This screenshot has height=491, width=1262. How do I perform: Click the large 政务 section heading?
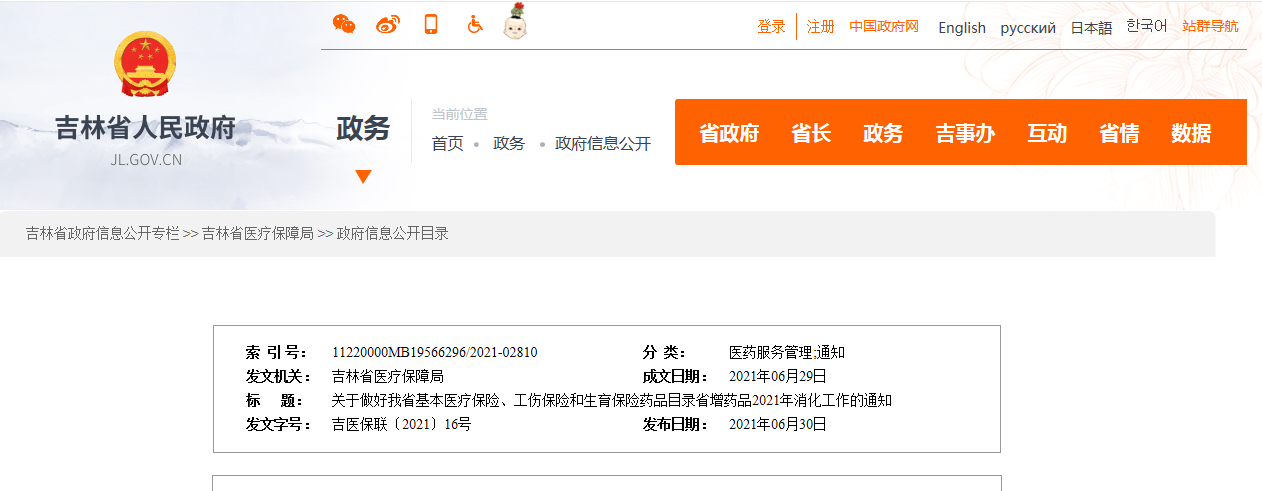click(363, 129)
